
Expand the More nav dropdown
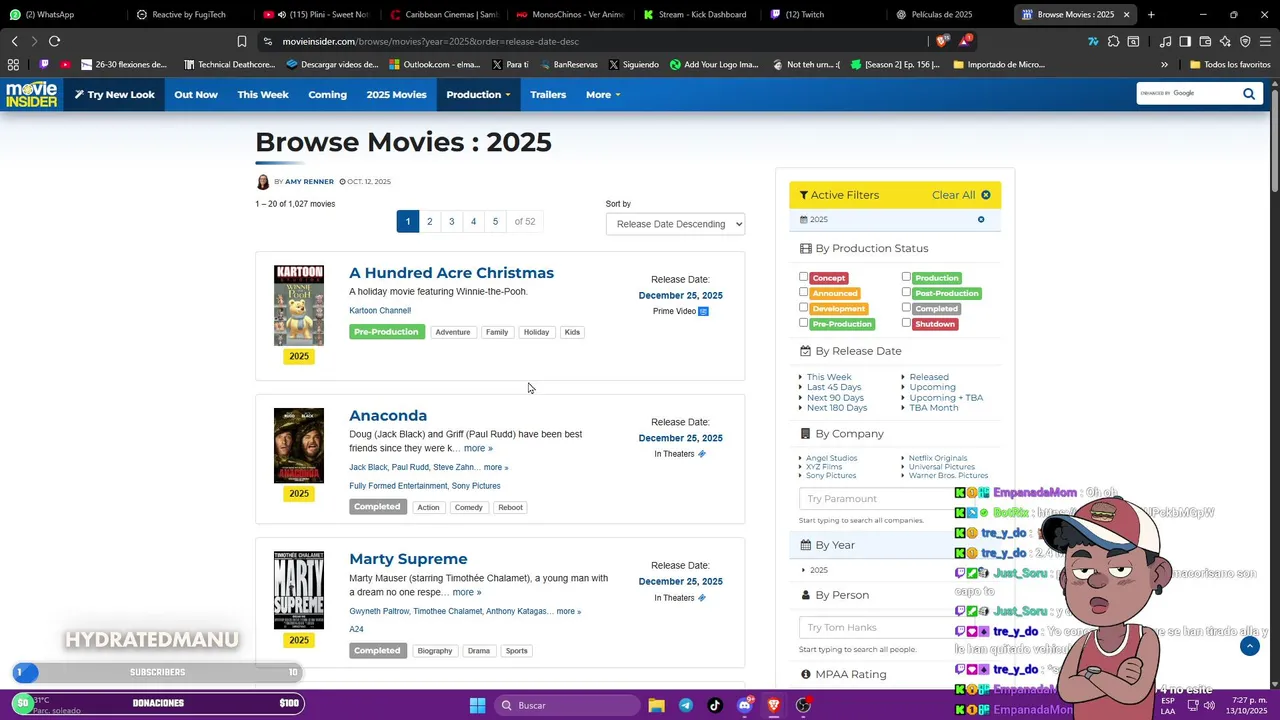coord(603,94)
